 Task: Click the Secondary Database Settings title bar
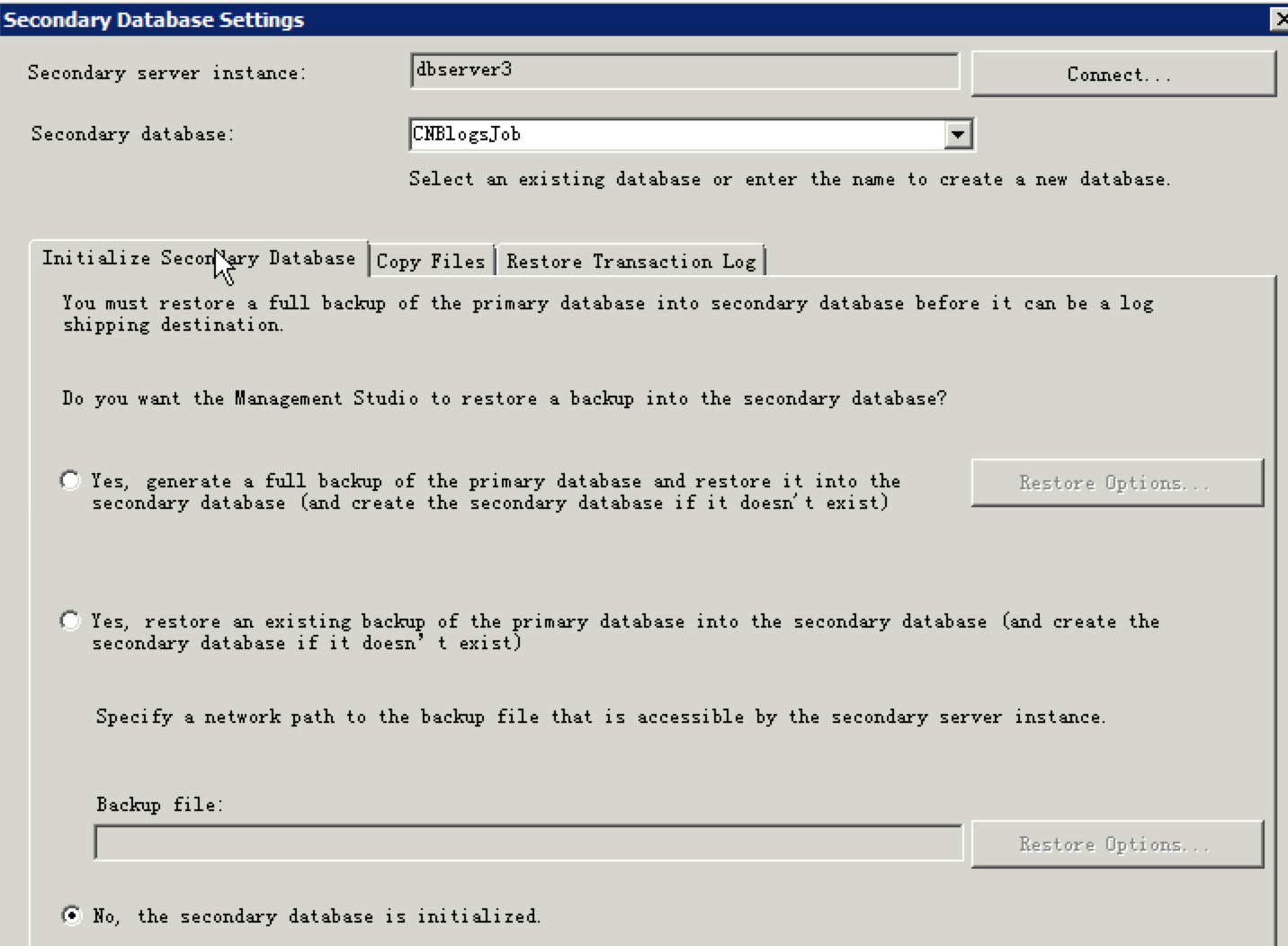coord(630,19)
